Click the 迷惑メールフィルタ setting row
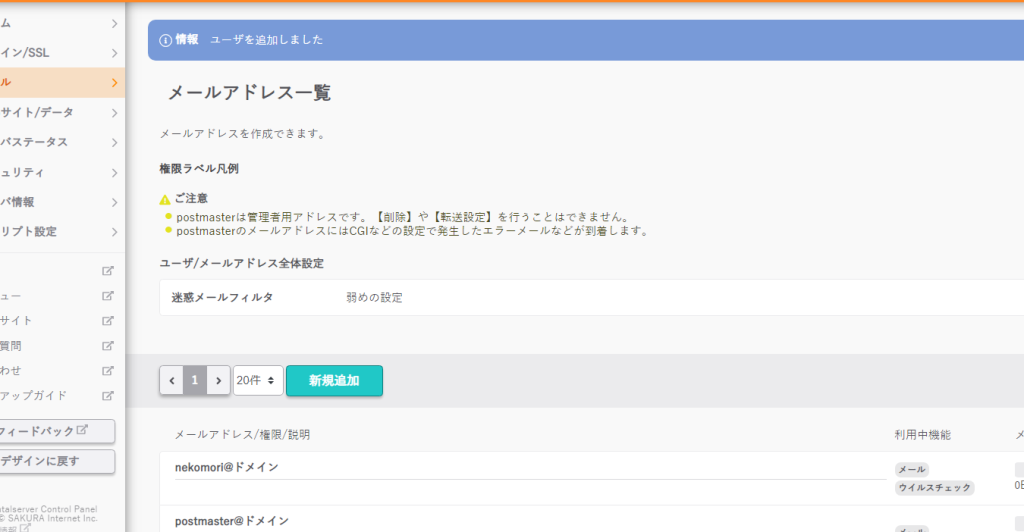Image resolution: width=1024 pixels, height=532 pixels. coord(590,297)
